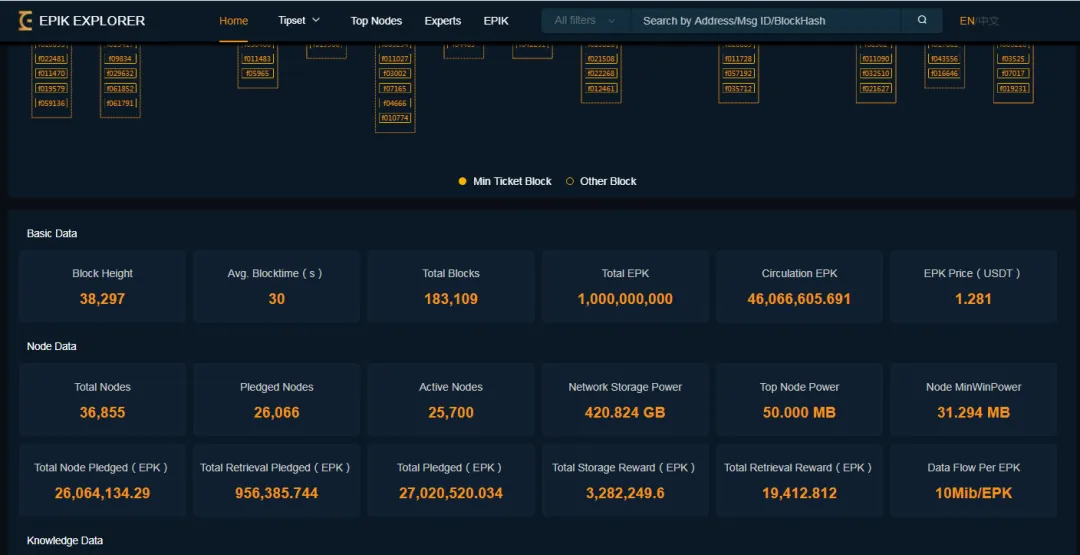Open block f012461
The width and height of the screenshot is (1080, 555).
tap(601, 88)
